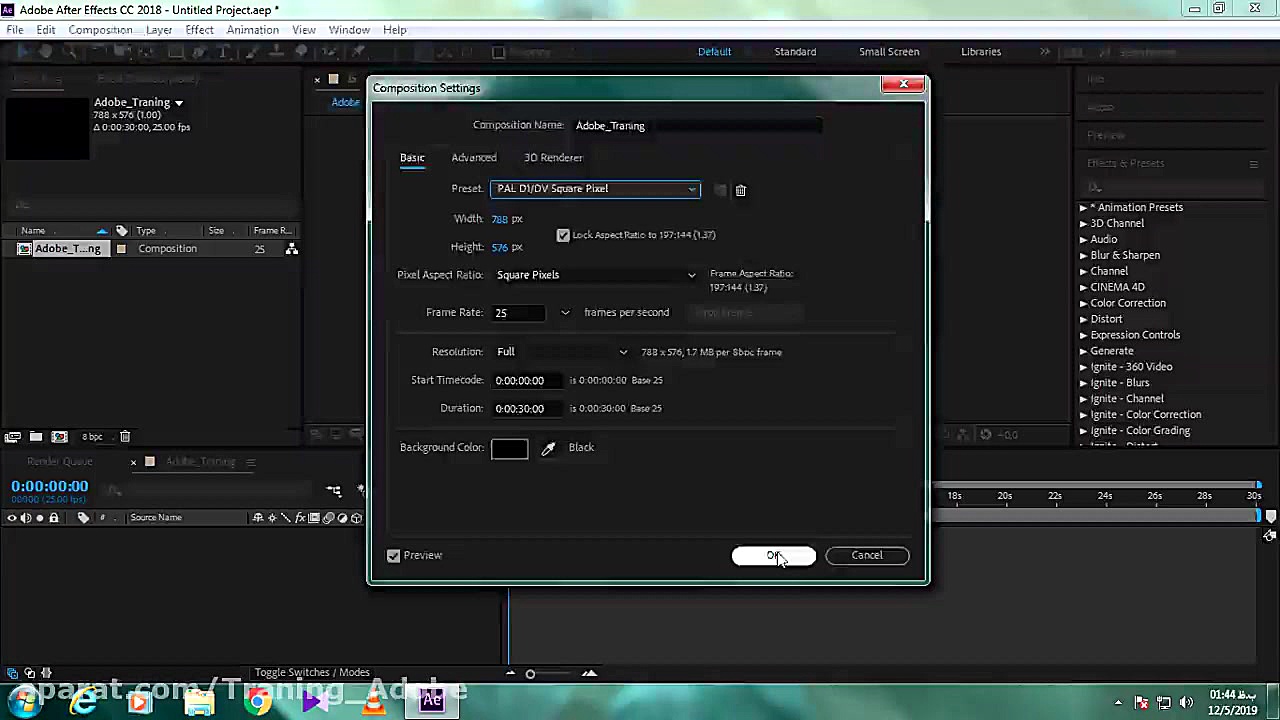This screenshot has height=720, width=1280.
Task: Click the Label tag column icon in the timeline
Action: click(x=84, y=518)
